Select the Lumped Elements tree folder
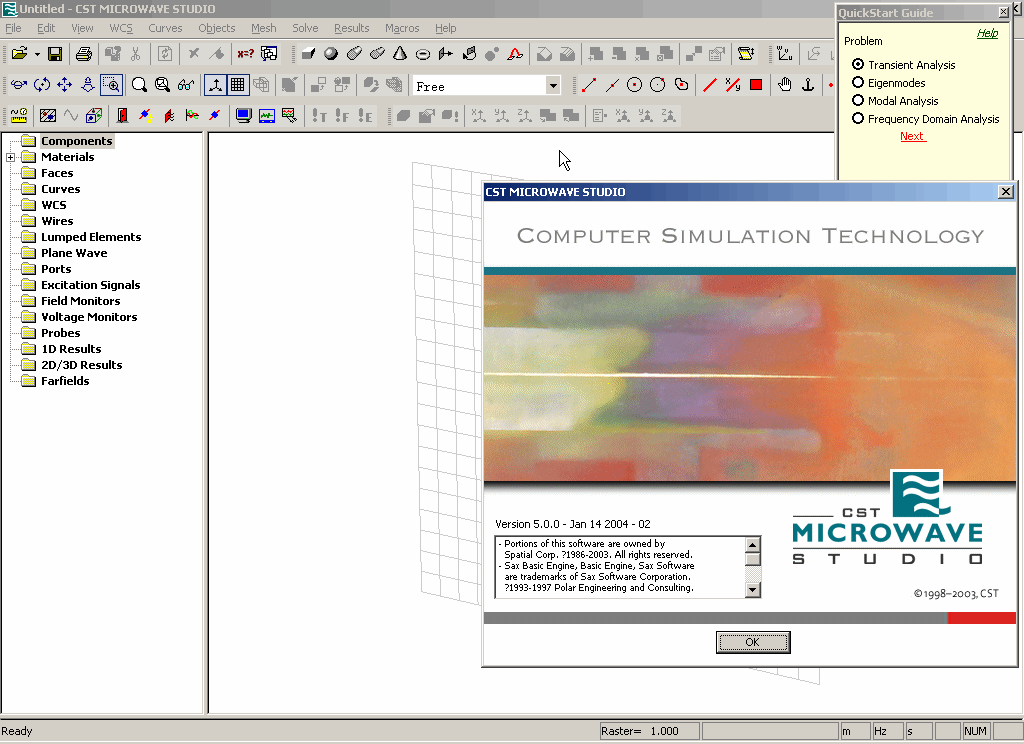 (91, 237)
